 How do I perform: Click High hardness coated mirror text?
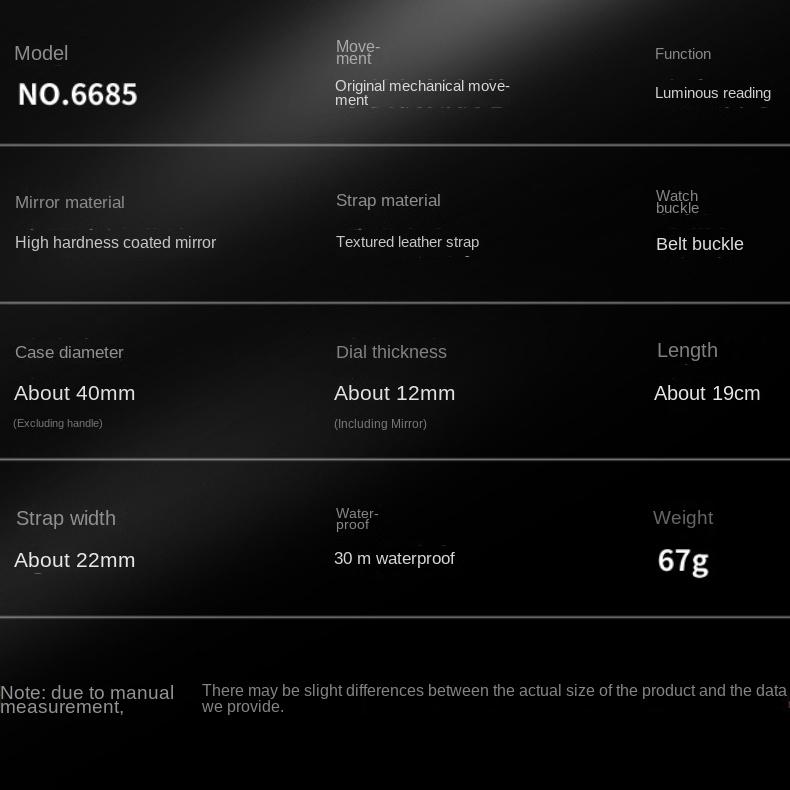click(115, 242)
